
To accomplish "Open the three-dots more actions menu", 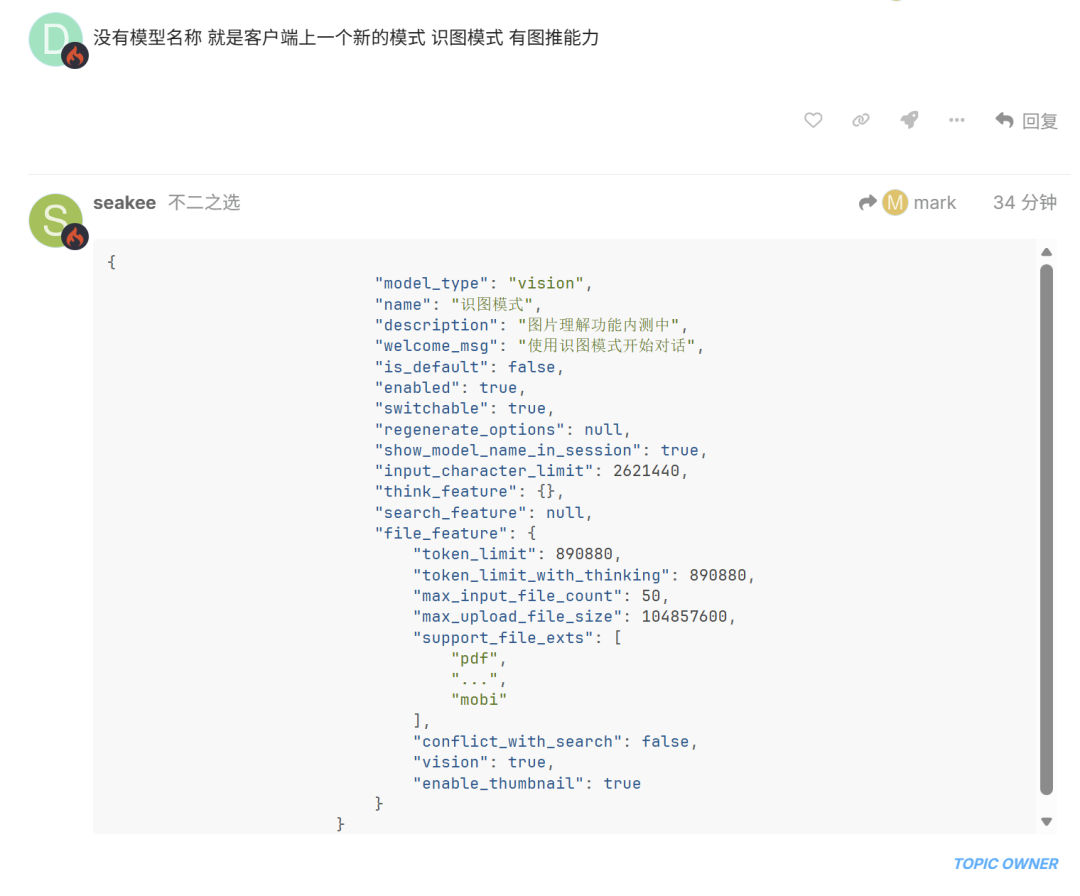I will click(x=957, y=120).
